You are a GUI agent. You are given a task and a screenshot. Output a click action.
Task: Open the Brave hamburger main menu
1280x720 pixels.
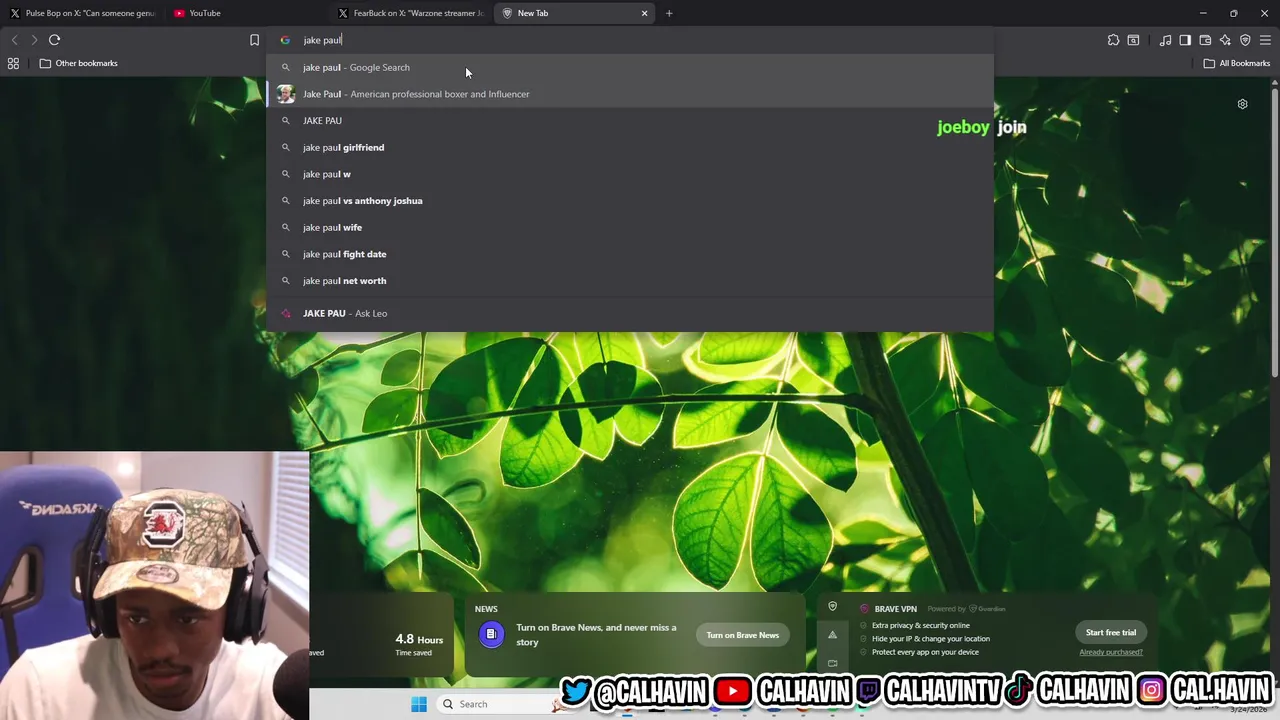tap(1265, 40)
